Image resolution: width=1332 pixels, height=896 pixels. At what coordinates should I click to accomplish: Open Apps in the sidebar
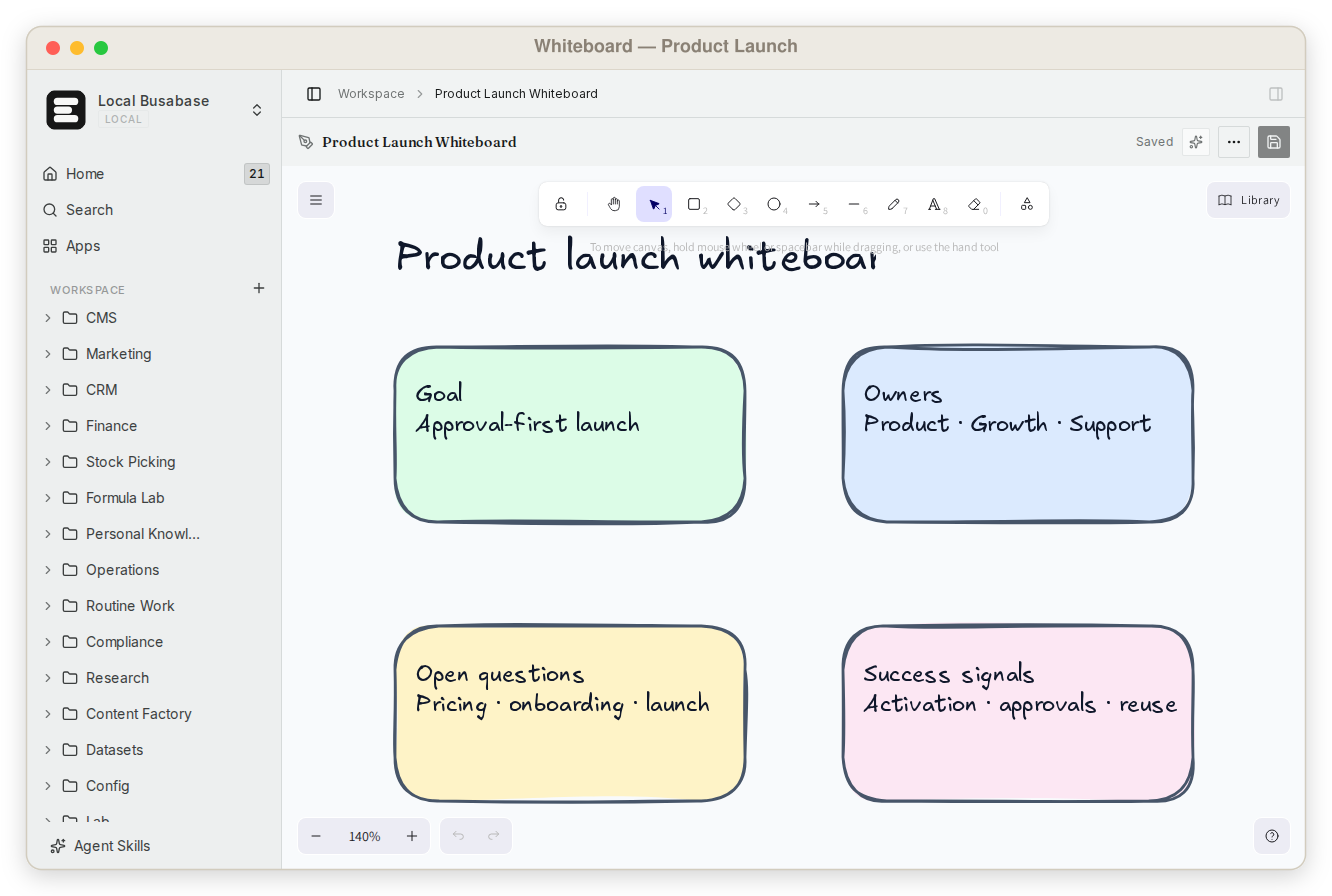pyautogui.click(x=155, y=246)
